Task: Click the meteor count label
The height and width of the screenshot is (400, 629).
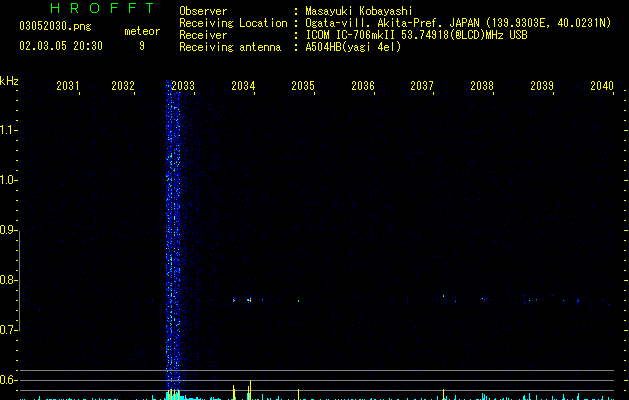Action: (142, 31)
